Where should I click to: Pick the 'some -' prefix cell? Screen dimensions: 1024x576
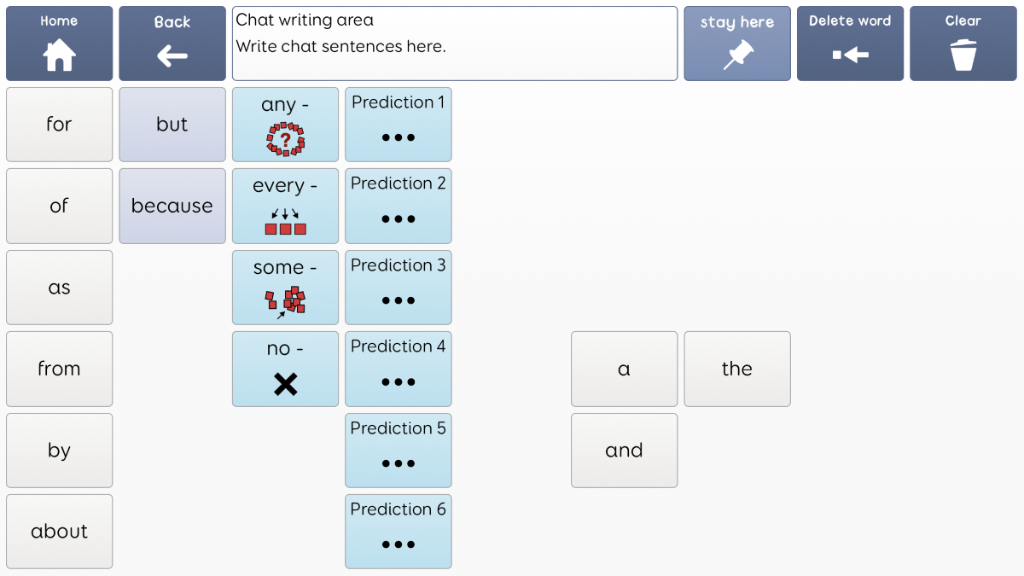pyautogui.click(x=285, y=288)
